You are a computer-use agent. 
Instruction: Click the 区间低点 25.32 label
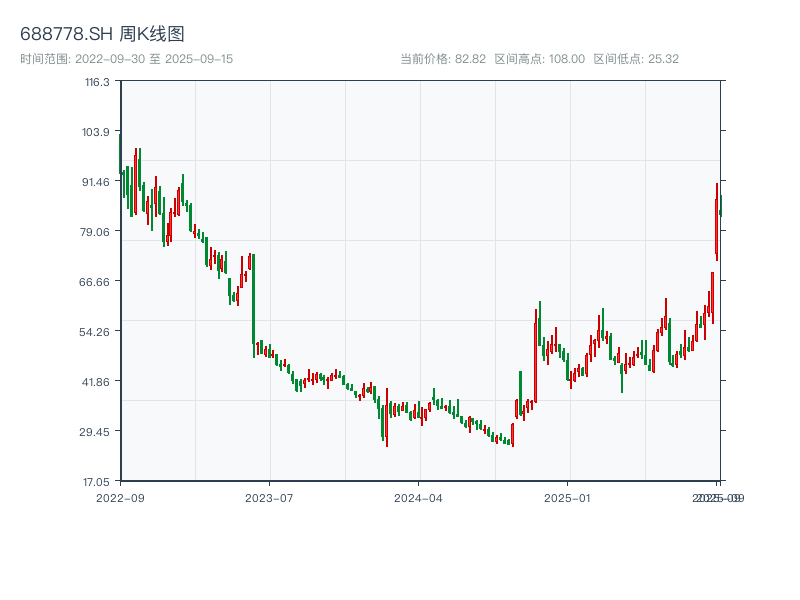(x=636, y=59)
